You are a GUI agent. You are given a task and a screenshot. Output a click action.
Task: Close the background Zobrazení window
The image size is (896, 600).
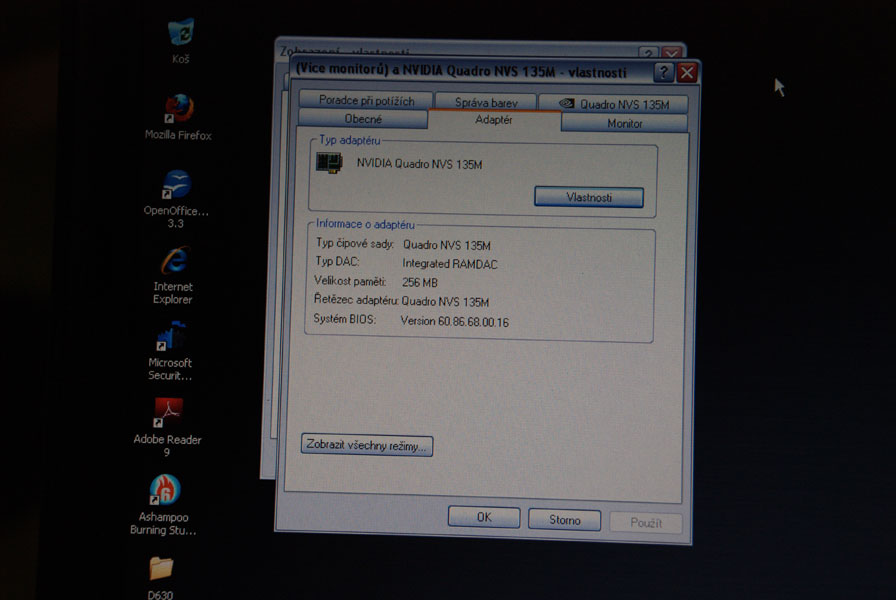[672, 53]
